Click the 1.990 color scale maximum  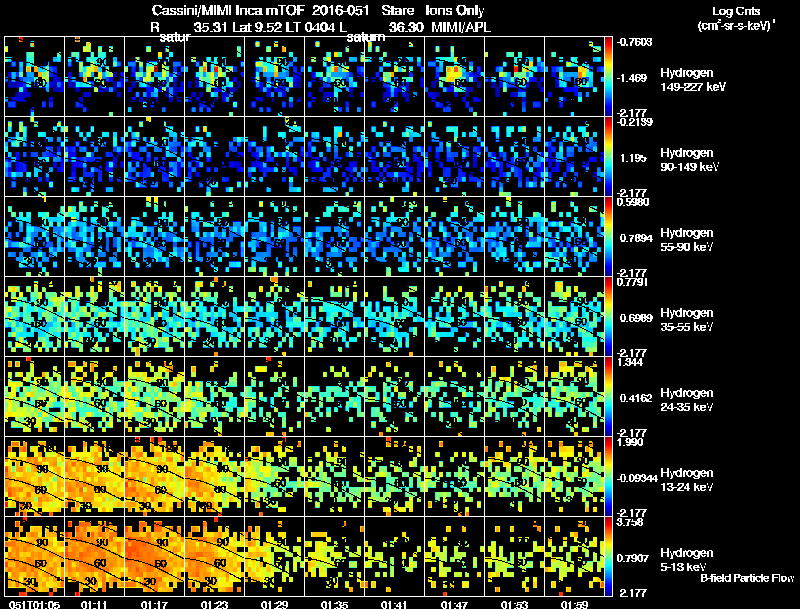[630, 442]
